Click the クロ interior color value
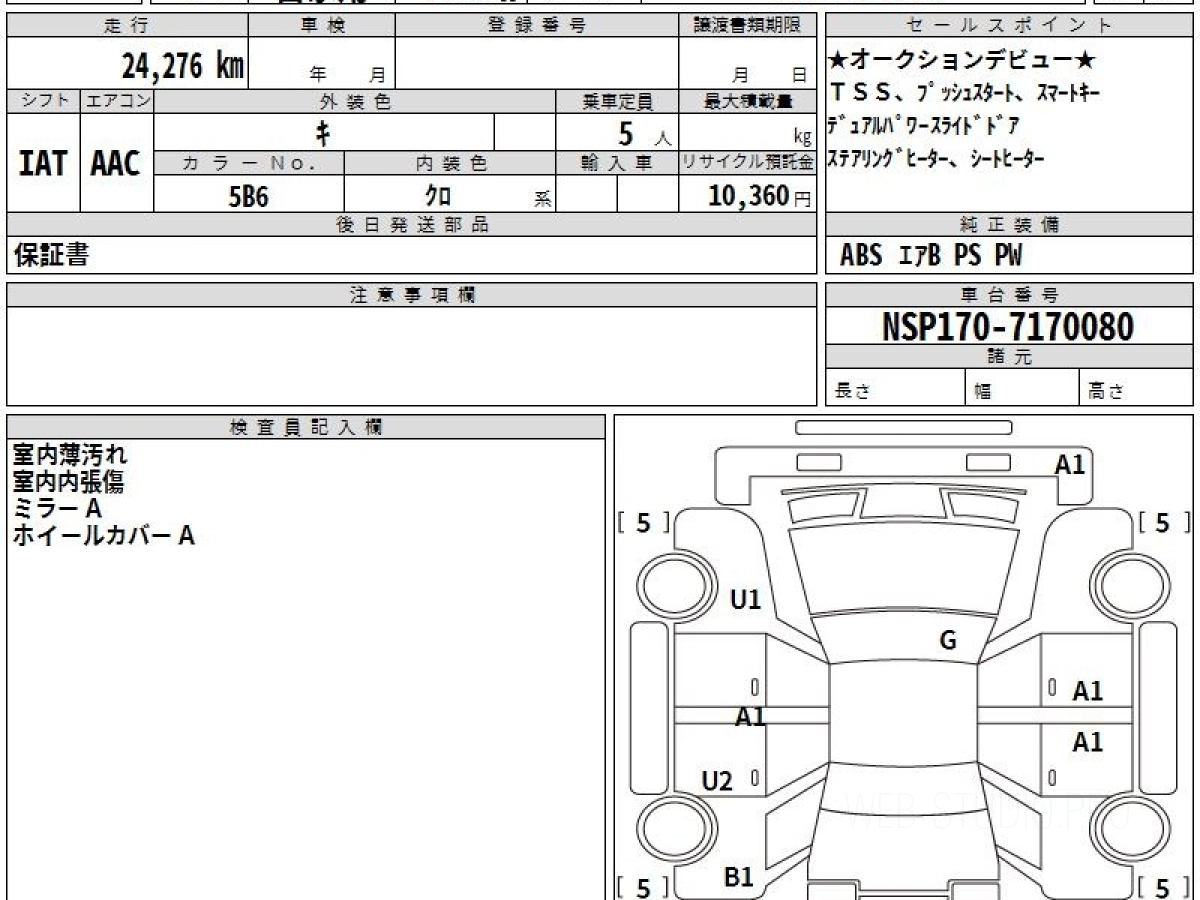 [x=438, y=196]
